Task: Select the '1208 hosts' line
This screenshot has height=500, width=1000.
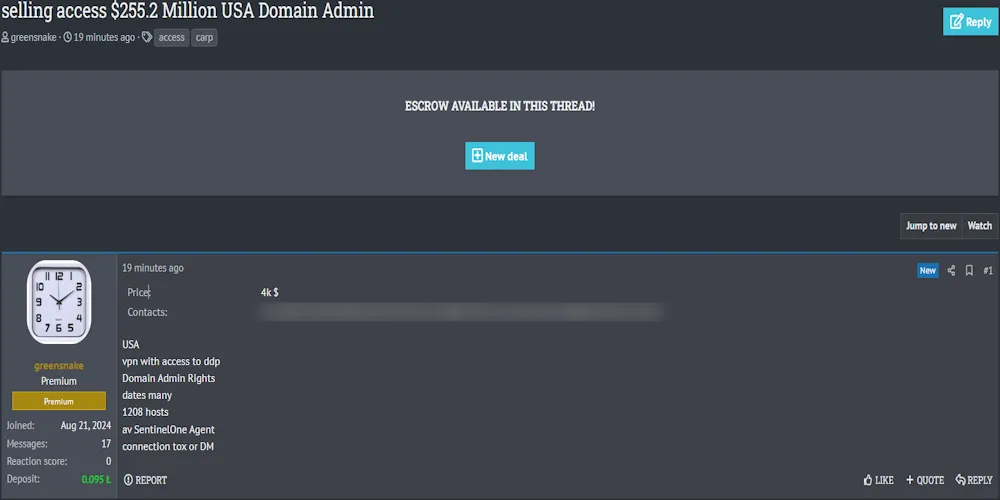Action: coord(145,412)
